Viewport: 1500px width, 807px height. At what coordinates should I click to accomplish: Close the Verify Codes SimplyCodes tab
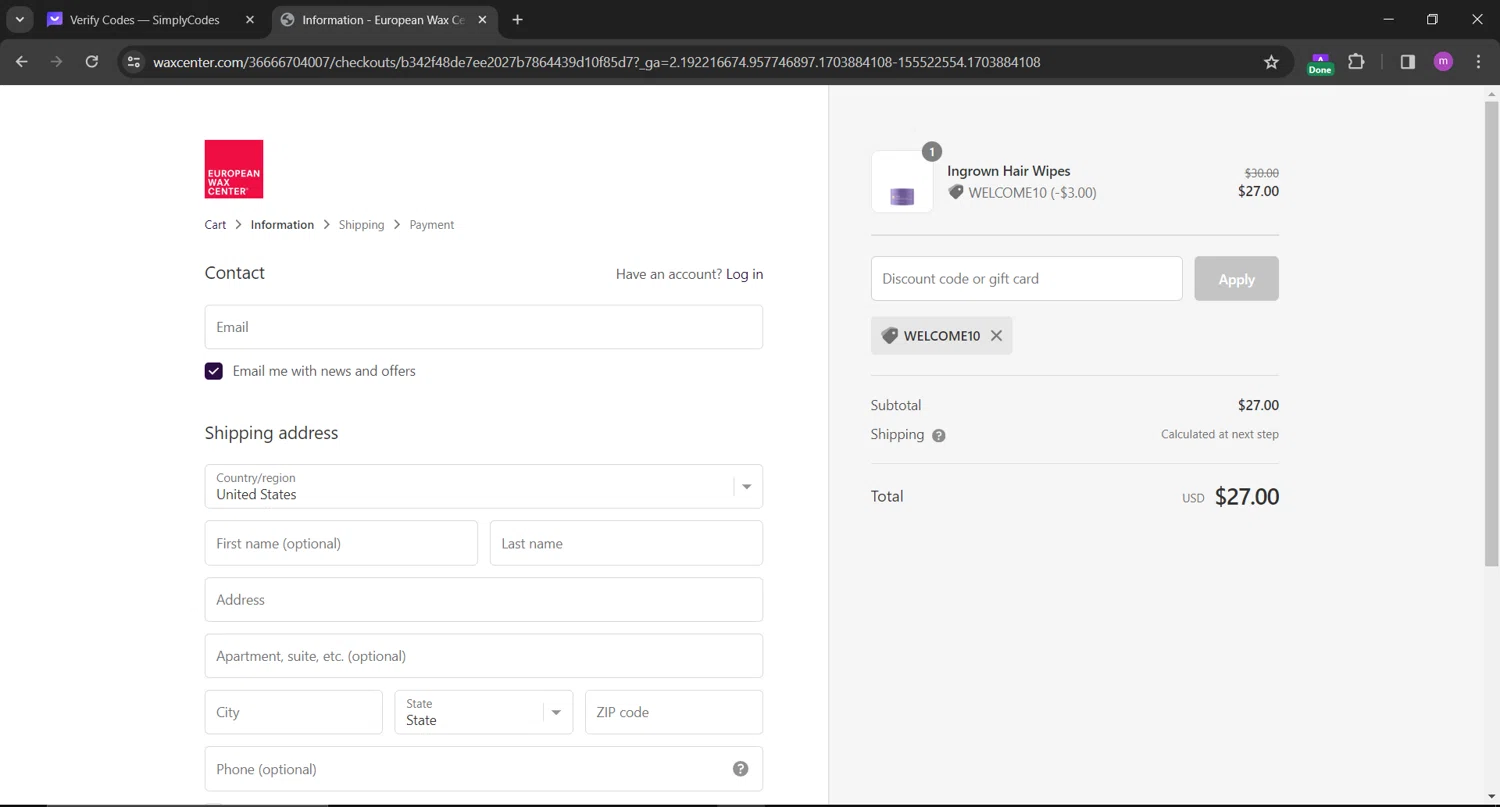pyautogui.click(x=250, y=20)
